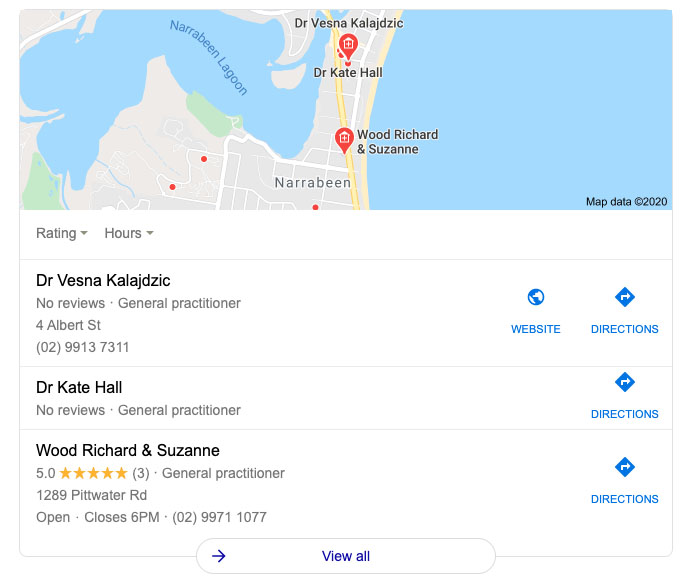Click the red map pin beside Wood Richard & Suzanne

[344, 140]
